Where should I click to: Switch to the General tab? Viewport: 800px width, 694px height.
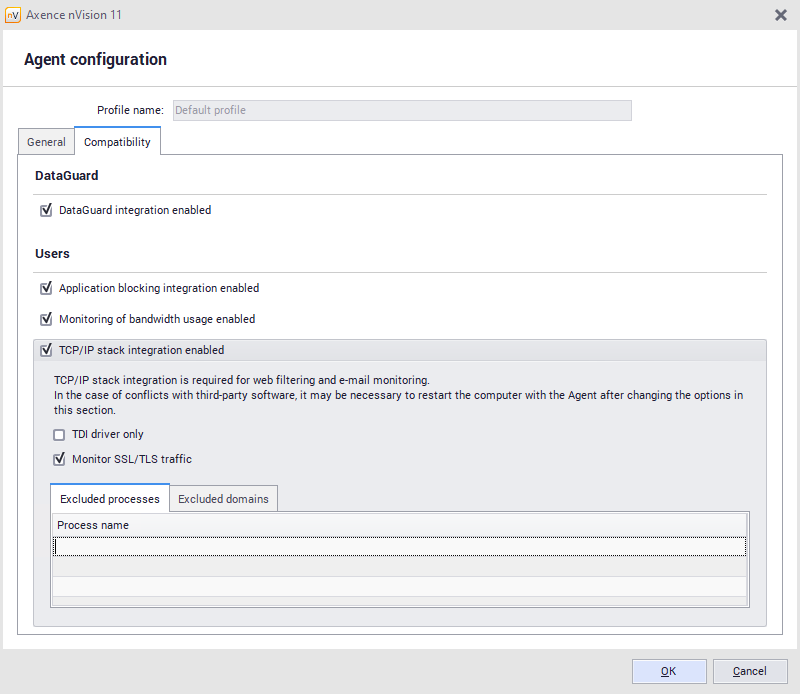pos(46,142)
